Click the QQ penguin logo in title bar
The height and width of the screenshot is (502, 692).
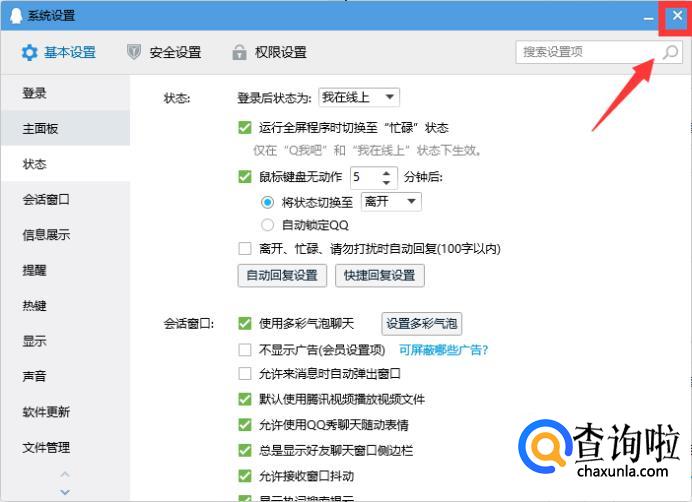click(16, 15)
